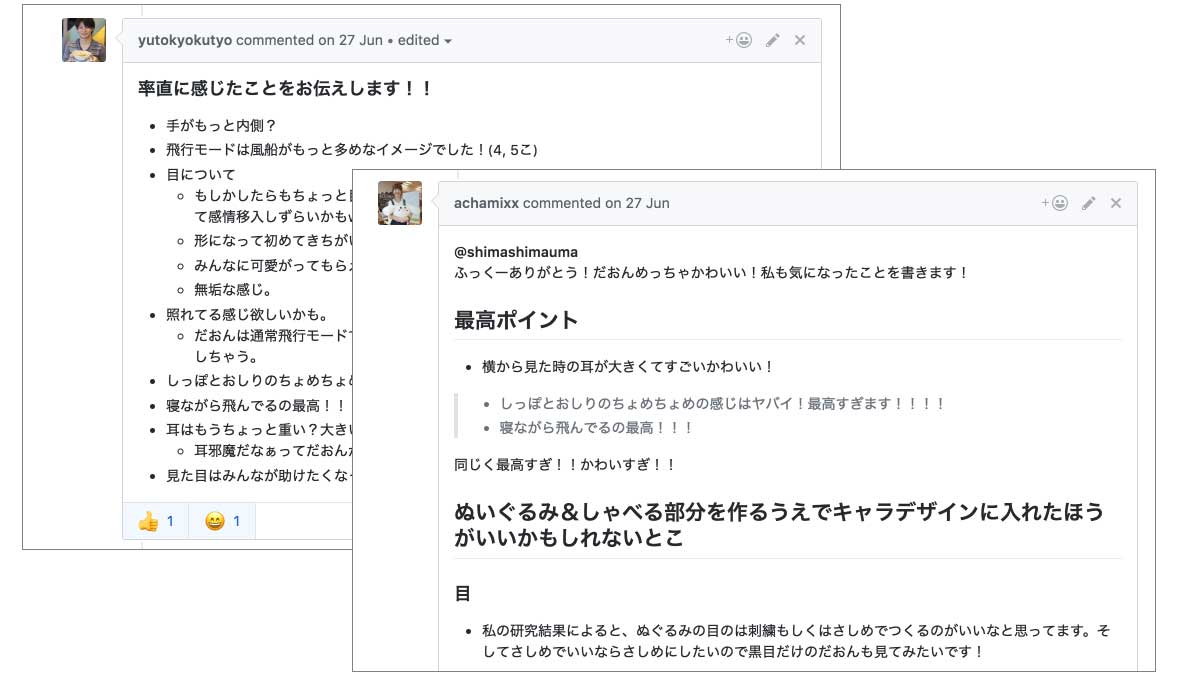Image resolution: width=1181 pixels, height=676 pixels.
Task: Click the 目 heading in achamixx's comment
Action: point(463,594)
